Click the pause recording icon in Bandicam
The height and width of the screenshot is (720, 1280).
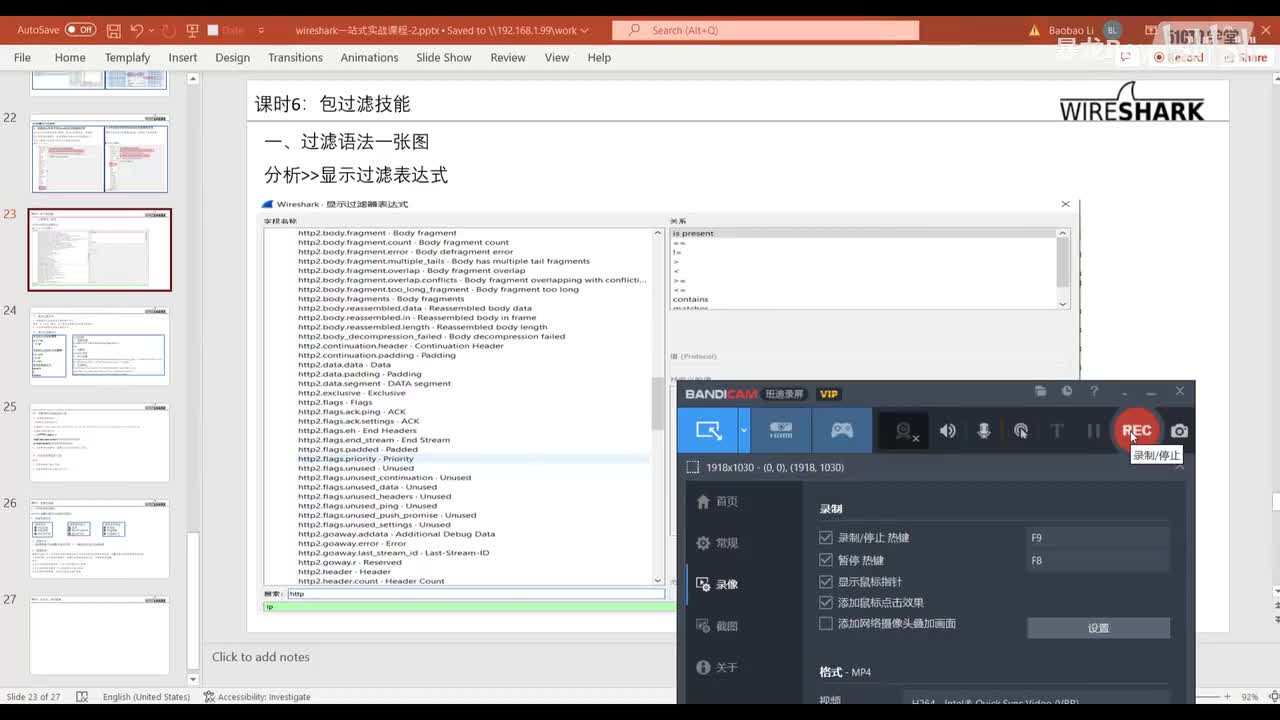[1094, 431]
